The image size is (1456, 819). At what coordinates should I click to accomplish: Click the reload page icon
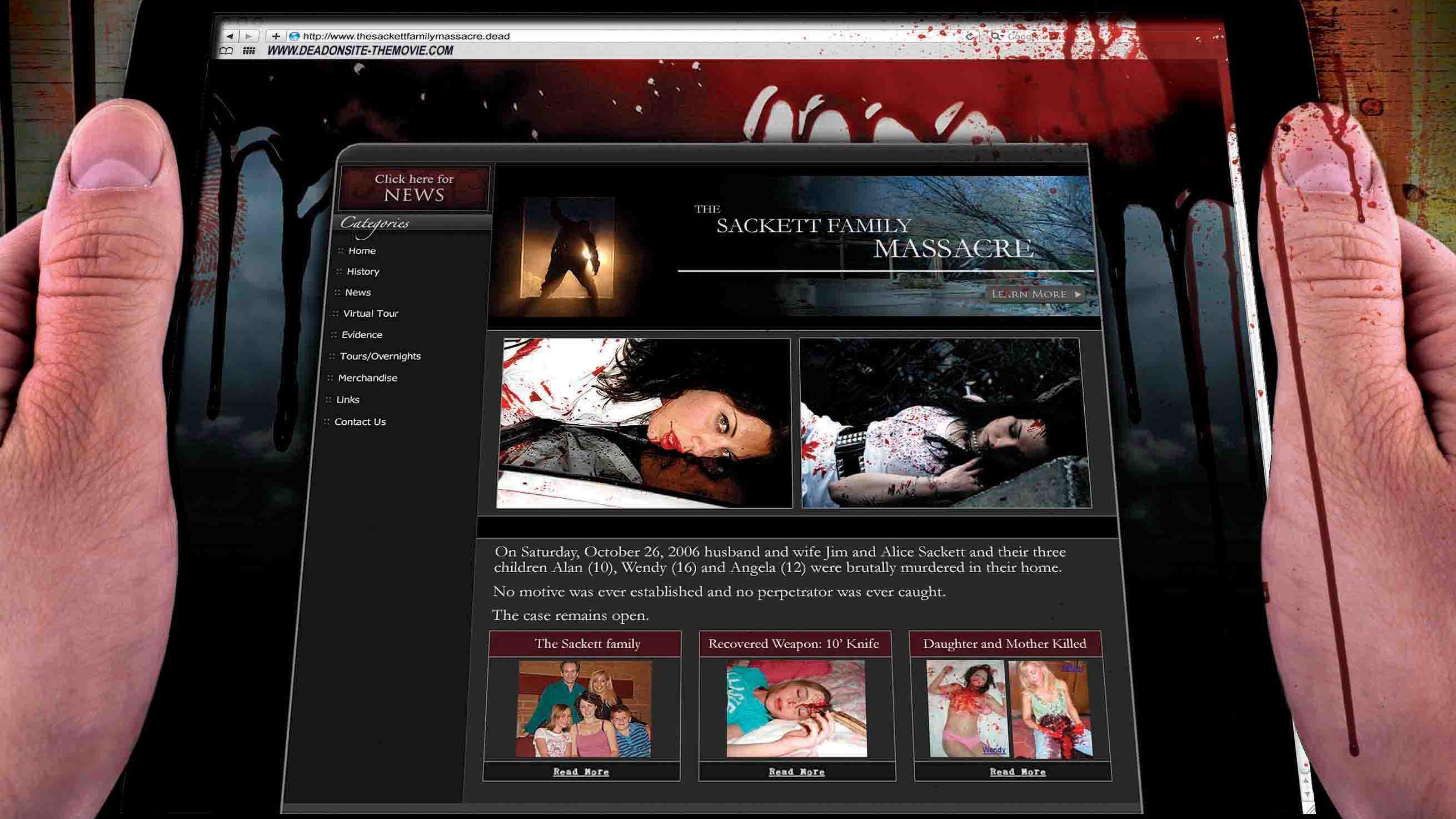[970, 36]
